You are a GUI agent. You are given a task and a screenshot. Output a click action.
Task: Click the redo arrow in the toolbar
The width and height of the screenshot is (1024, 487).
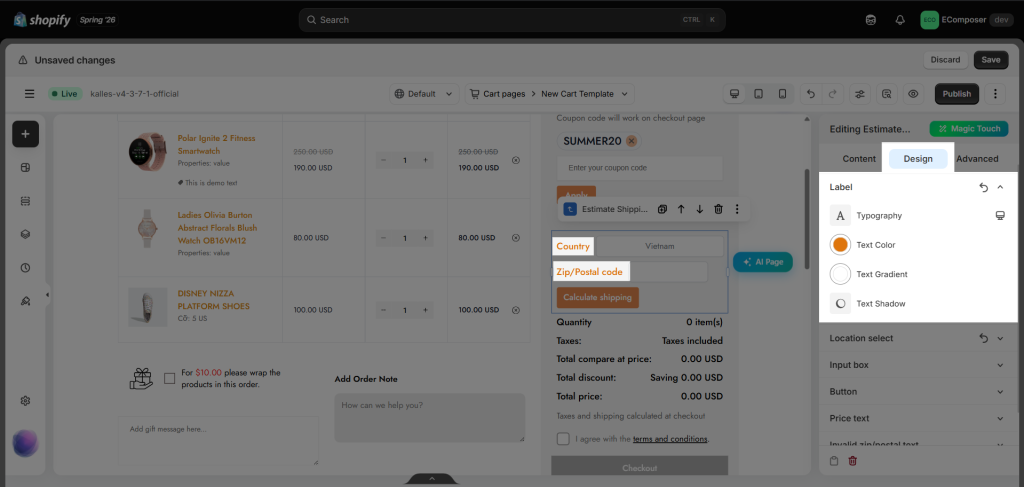(832, 94)
